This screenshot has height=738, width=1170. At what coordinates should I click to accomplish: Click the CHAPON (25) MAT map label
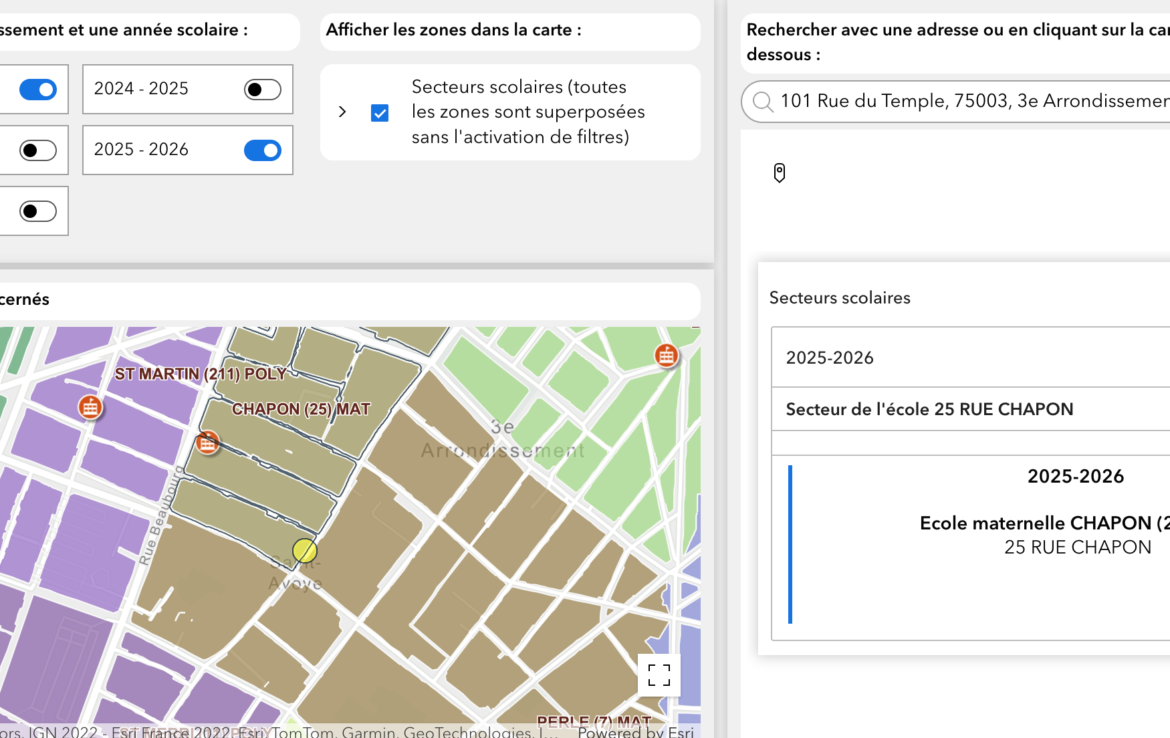(301, 409)
